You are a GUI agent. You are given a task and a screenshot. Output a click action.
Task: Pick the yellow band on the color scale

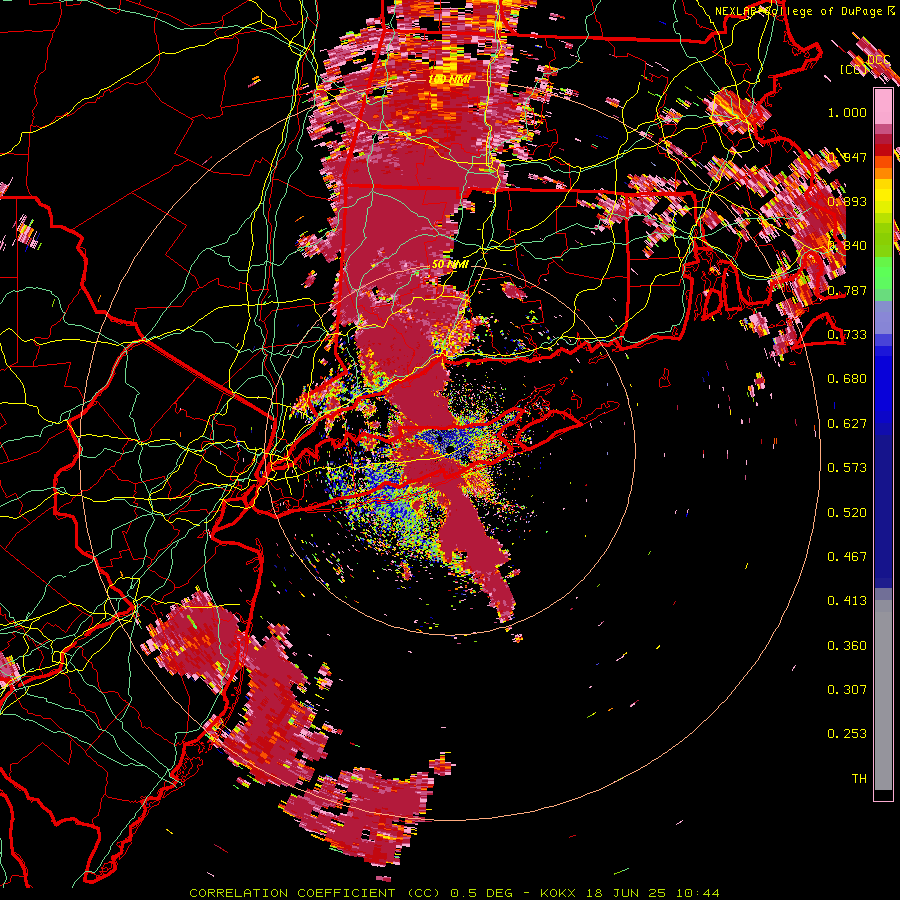[x=883, y=196]
